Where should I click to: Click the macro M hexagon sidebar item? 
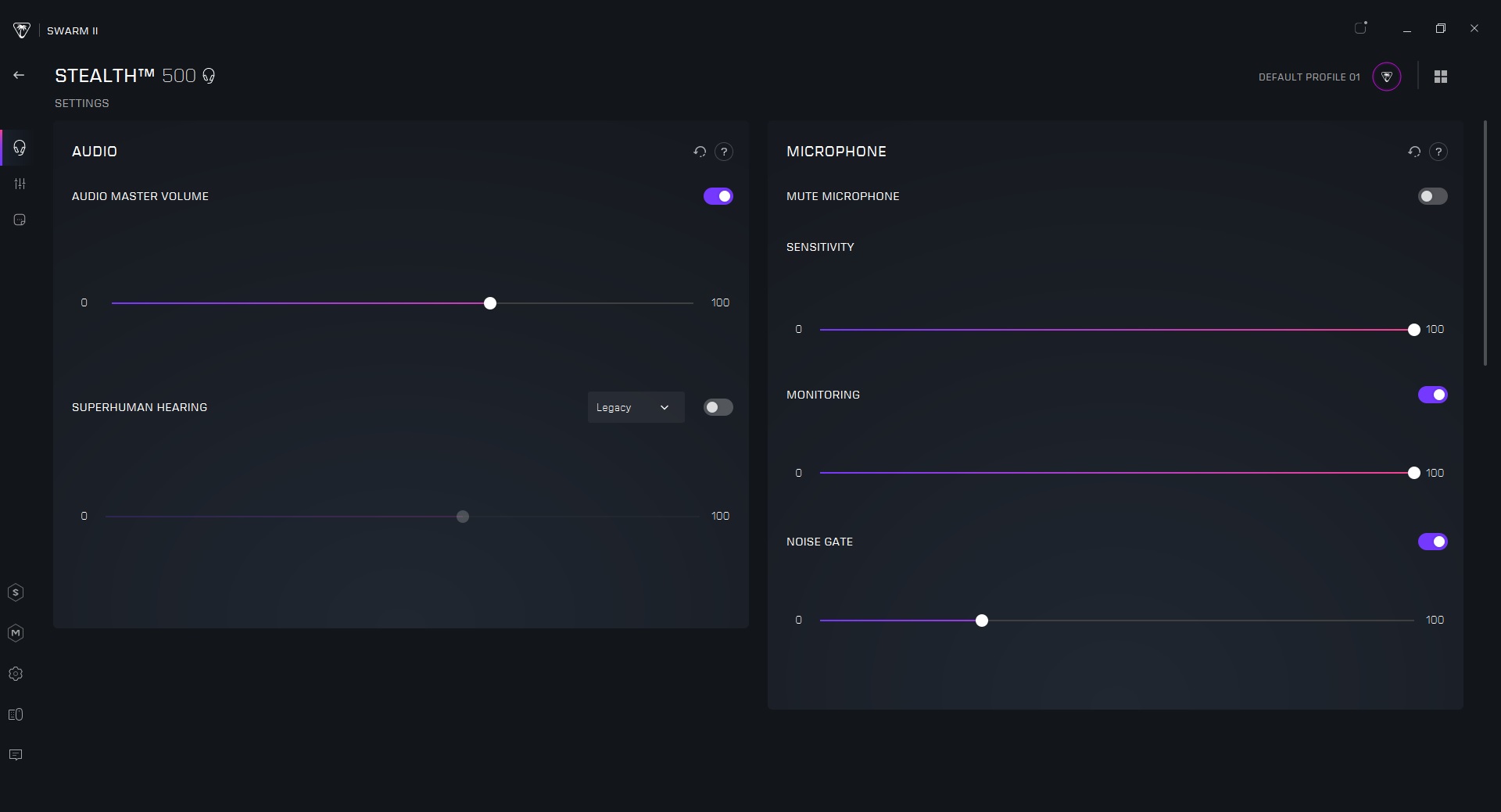click(16, 633)
